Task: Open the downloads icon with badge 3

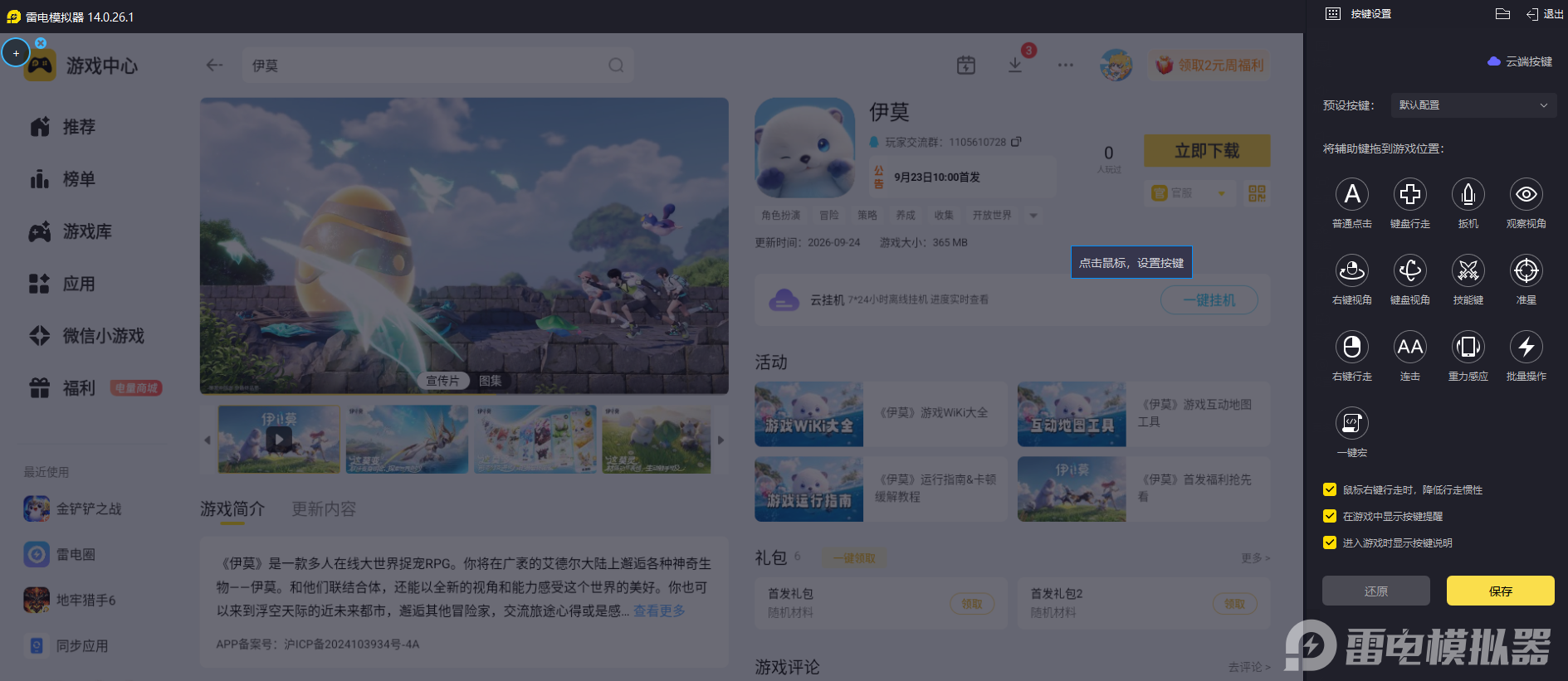Action: (x=1015, y=65)
